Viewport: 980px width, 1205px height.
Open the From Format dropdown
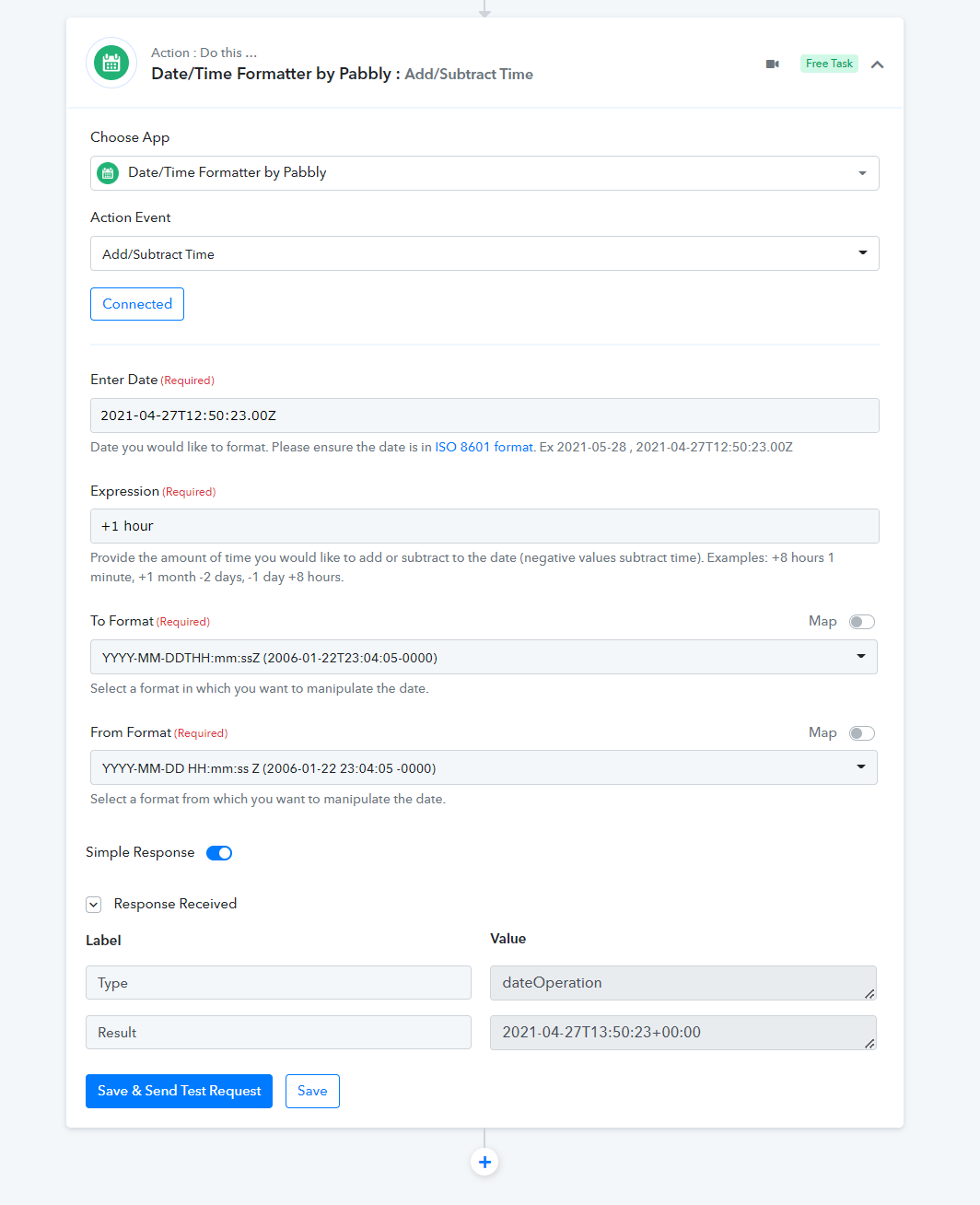pyautogui.click(x=484, y=767)
